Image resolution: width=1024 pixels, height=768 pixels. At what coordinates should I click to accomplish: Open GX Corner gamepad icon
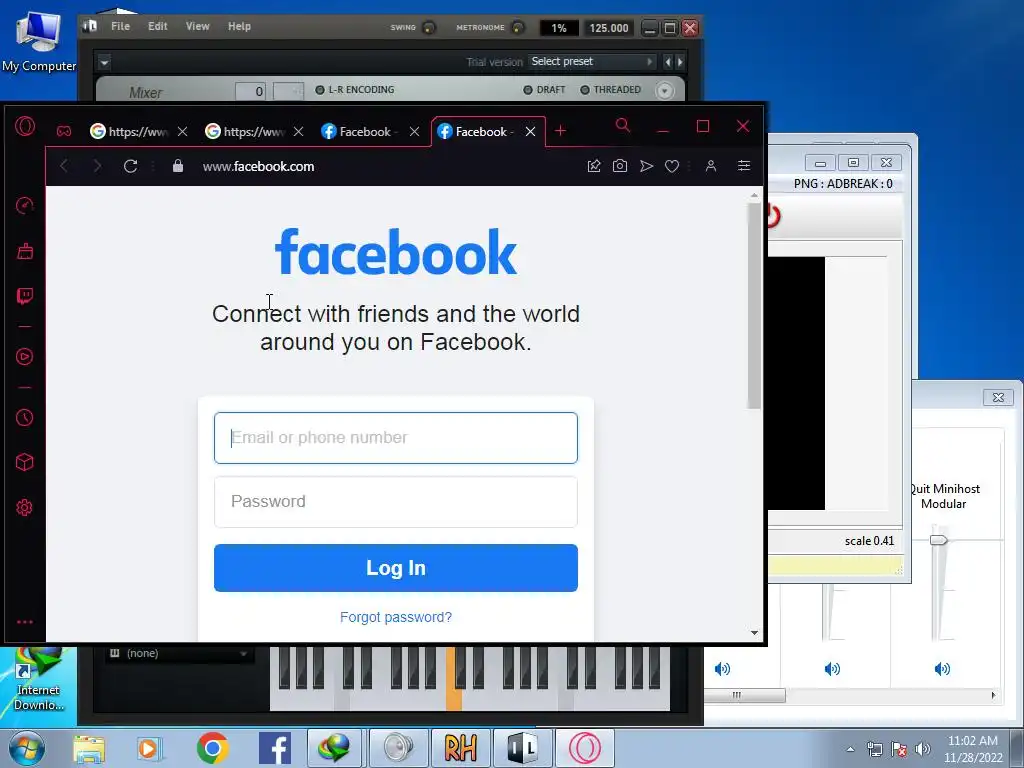point(64,131)
